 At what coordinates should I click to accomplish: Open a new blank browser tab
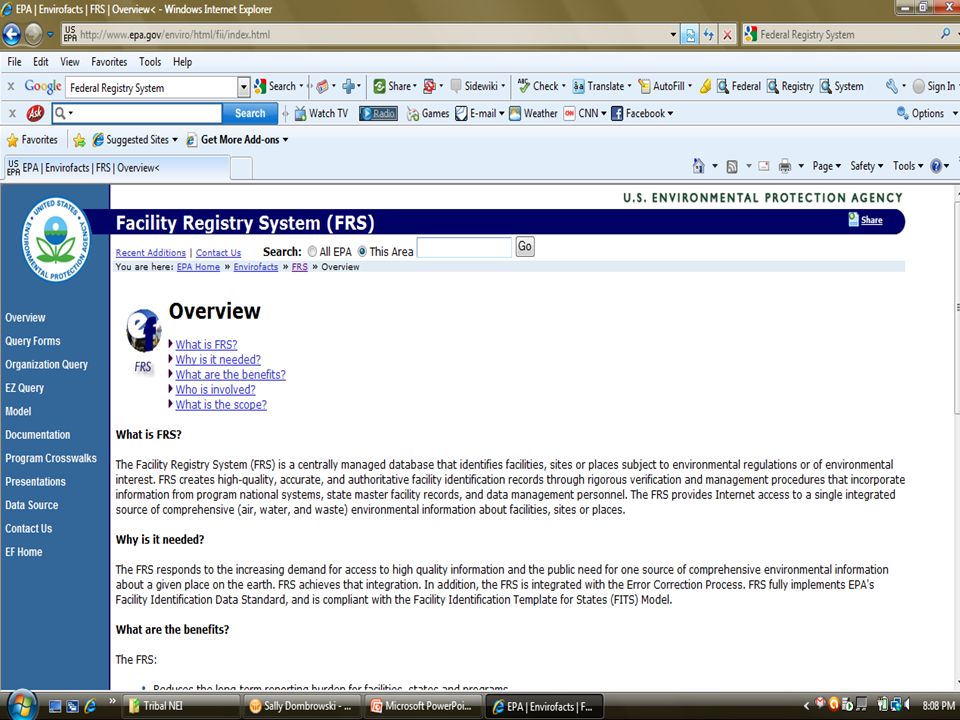[x=242, y=168]
